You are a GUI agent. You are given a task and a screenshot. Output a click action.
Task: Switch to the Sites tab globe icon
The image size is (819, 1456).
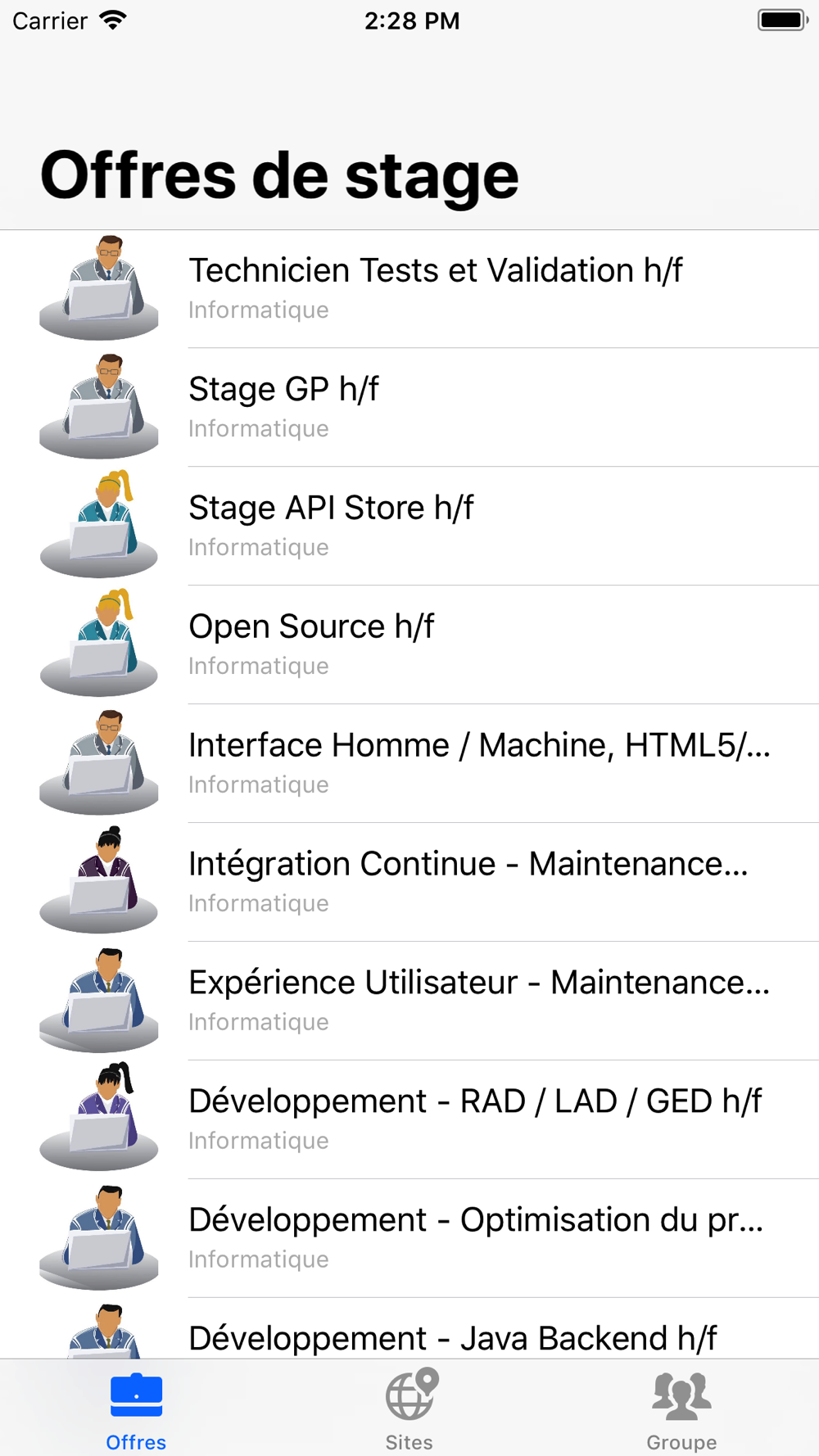(412, 1394)
